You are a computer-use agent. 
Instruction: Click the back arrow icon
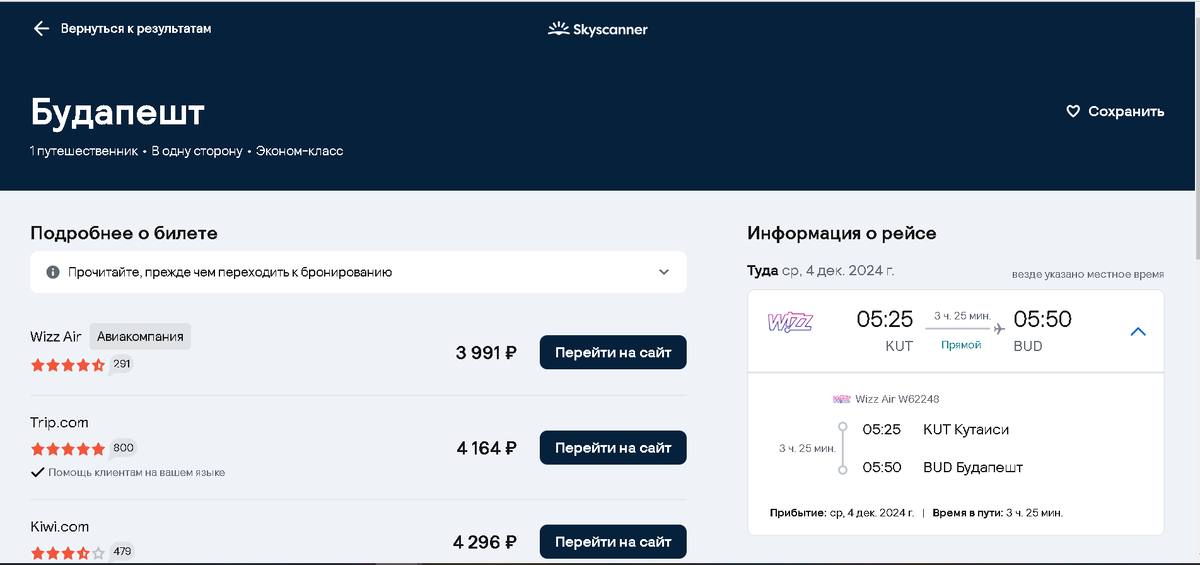41,29
